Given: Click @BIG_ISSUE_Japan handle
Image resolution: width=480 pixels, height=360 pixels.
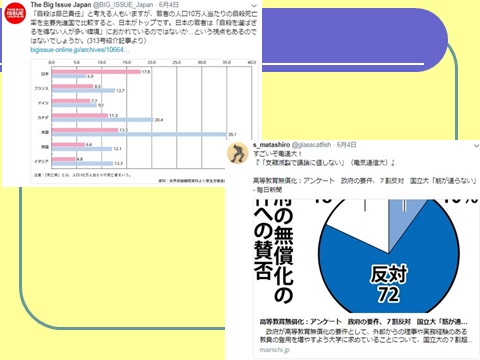Looking at the screenshot, I should click(124, 5).
